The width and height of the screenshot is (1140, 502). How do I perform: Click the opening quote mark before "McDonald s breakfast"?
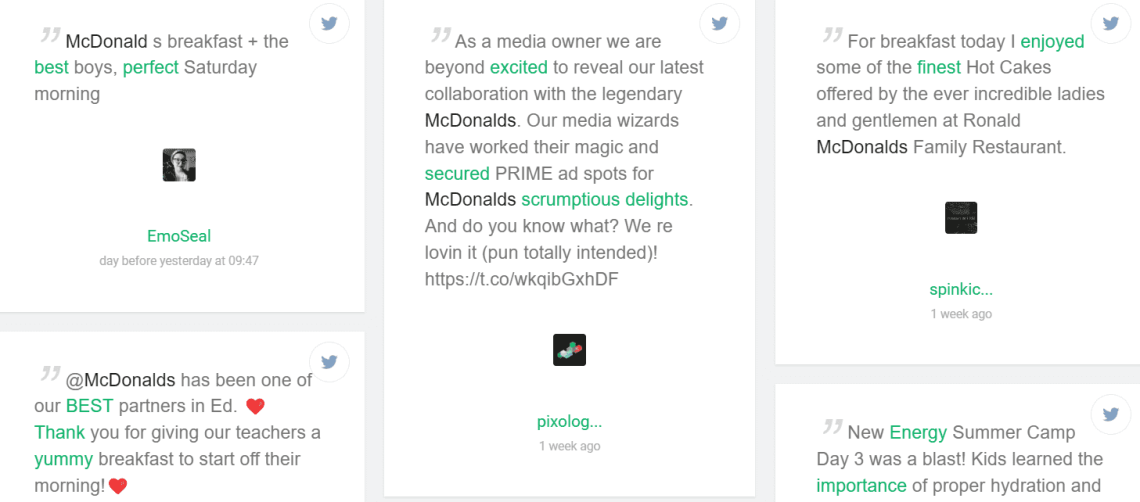(x=50, y=37)
